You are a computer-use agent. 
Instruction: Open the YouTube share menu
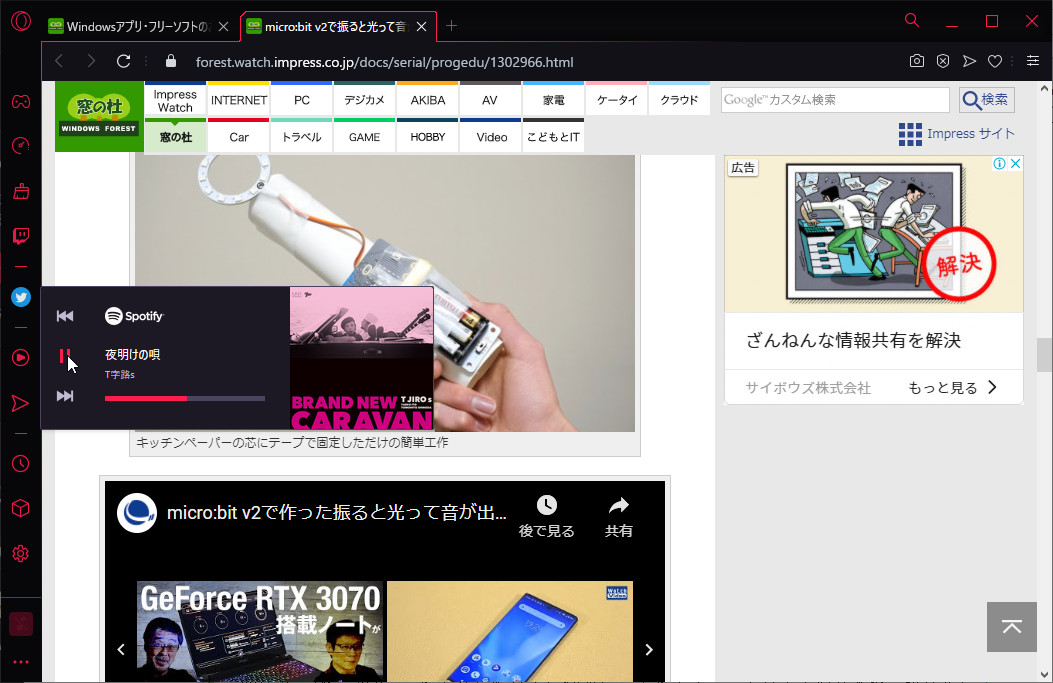point(619,516)
